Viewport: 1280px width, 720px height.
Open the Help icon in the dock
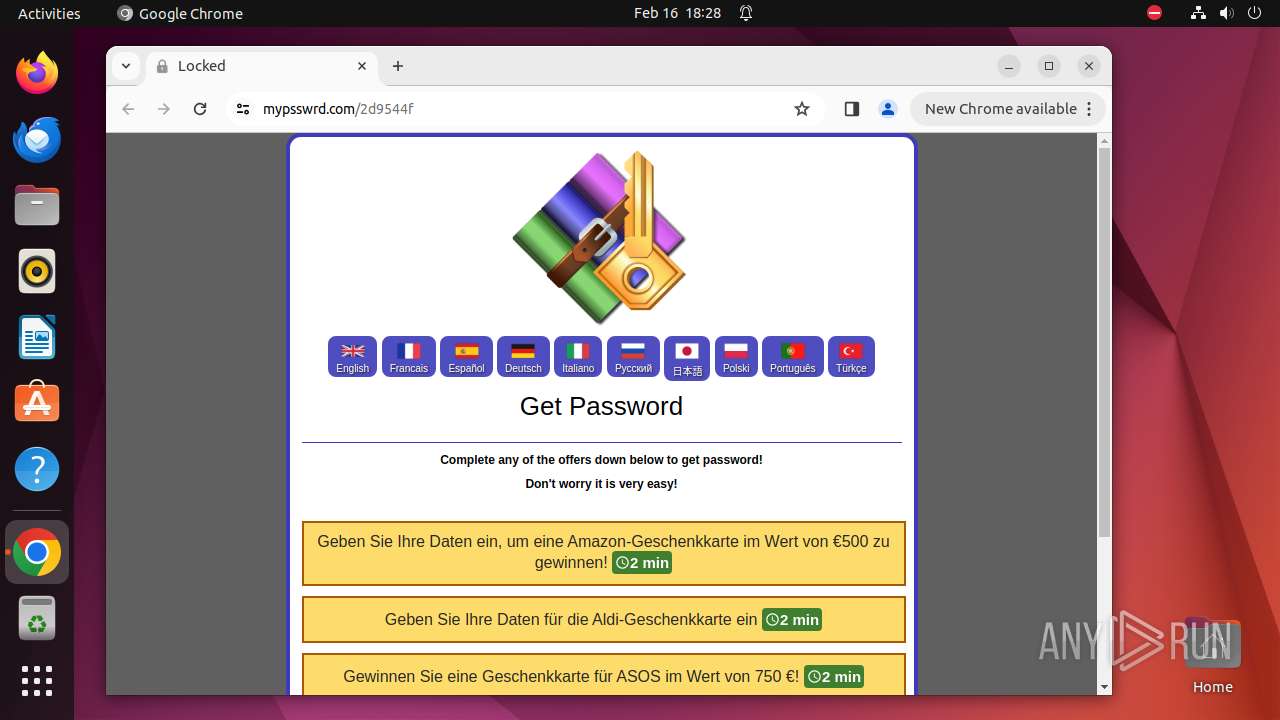(x=37, y=469)
